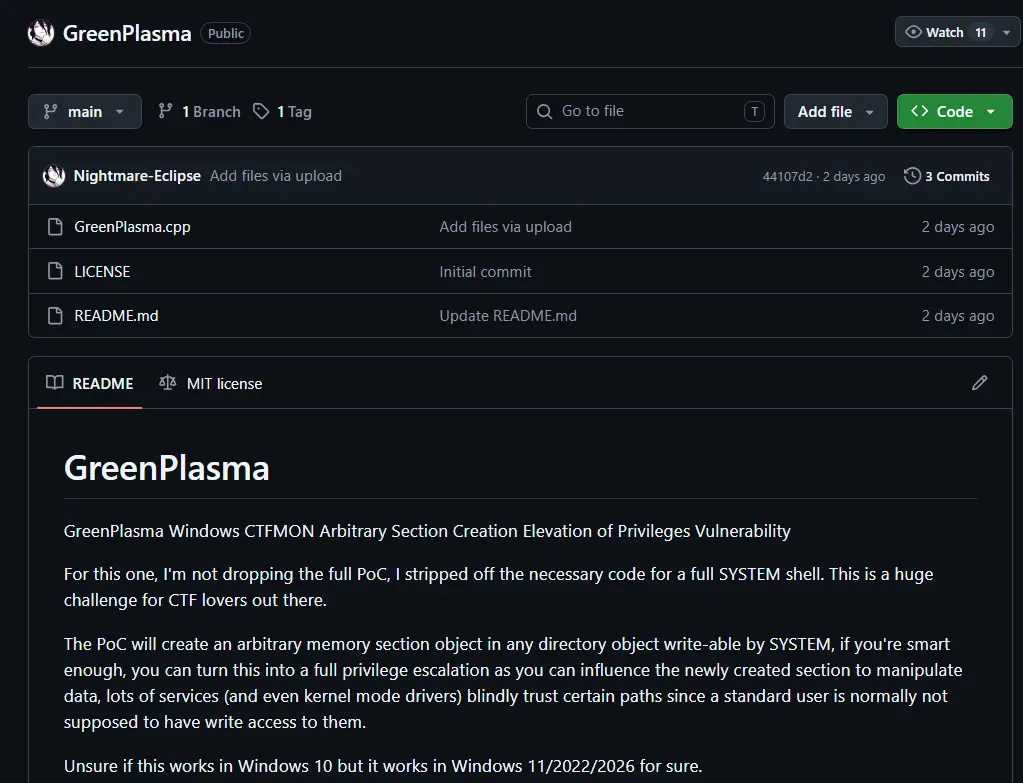Expand the Add file dropdown menu
The height and width of the screenshot is (783, 1023).
coord(835,112)
